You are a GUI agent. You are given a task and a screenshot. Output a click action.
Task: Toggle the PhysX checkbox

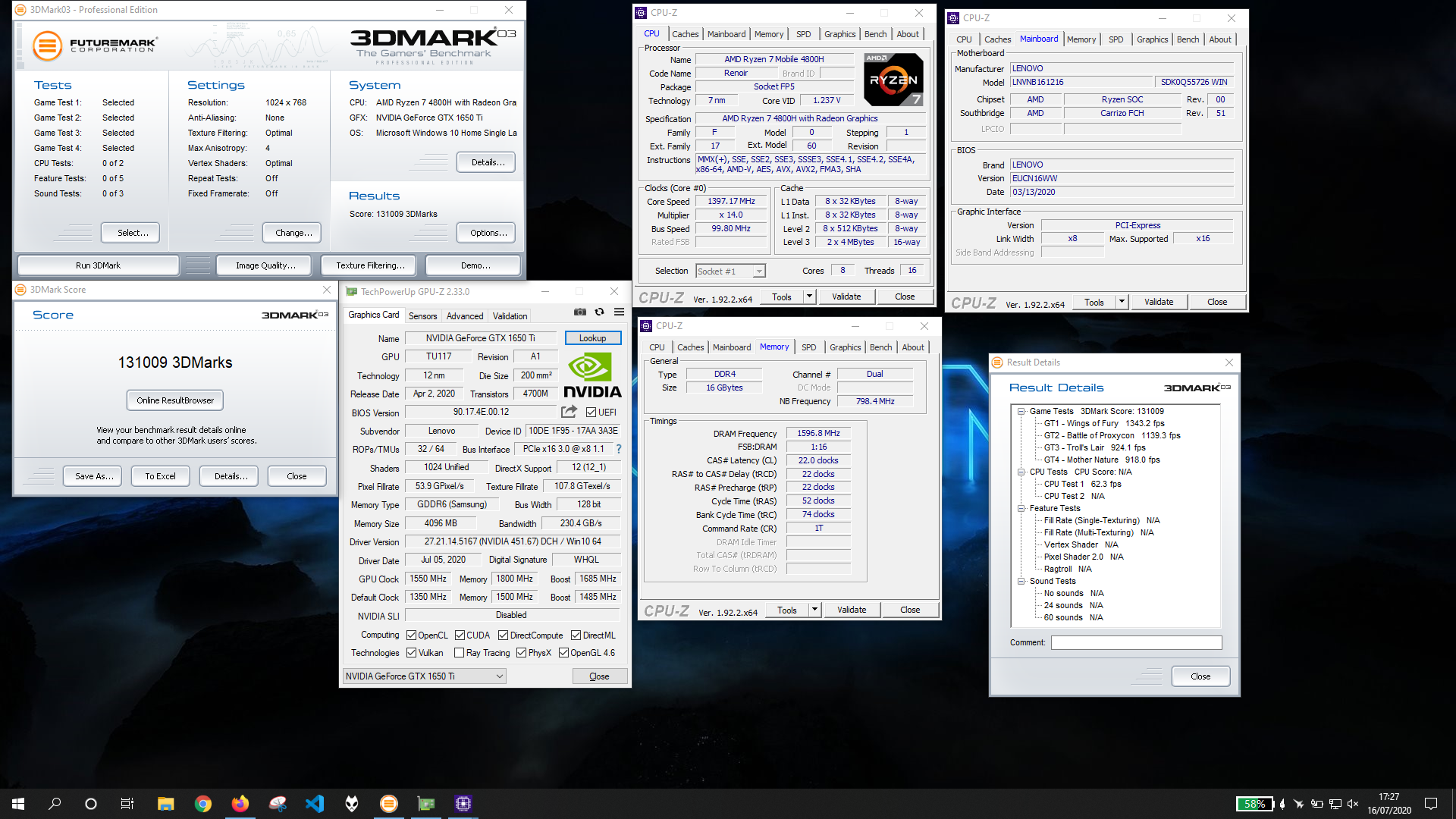521,652
